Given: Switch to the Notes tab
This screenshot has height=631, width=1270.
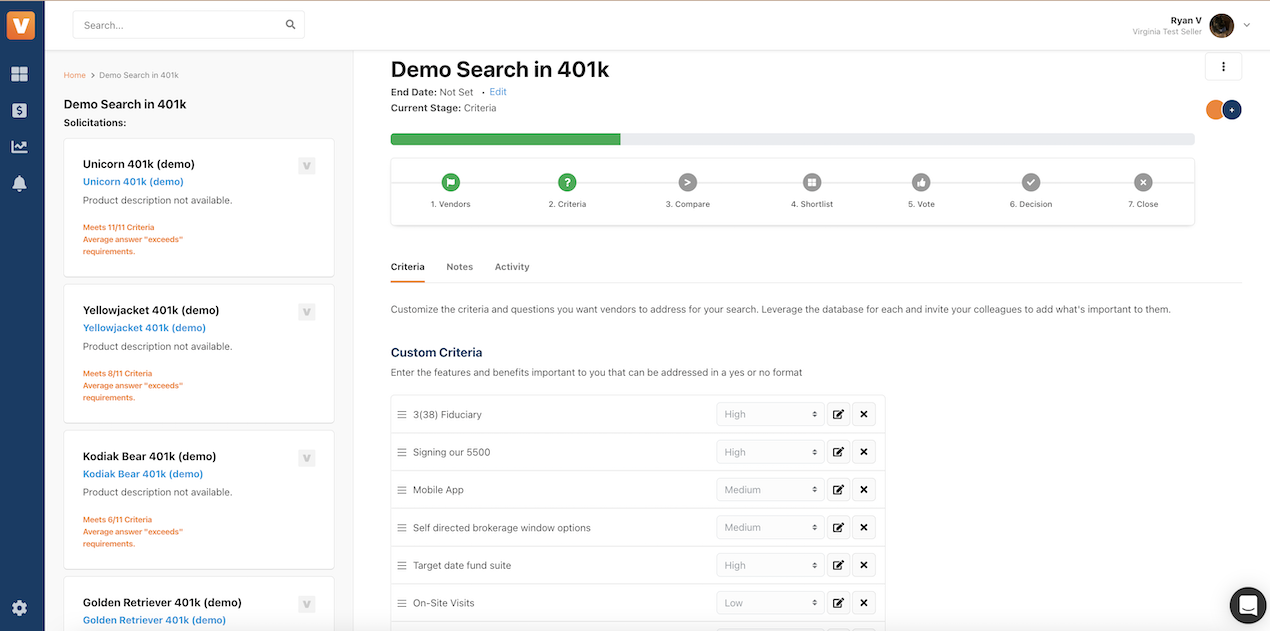Looking at the screenshot, I should (x=459, y=267).
